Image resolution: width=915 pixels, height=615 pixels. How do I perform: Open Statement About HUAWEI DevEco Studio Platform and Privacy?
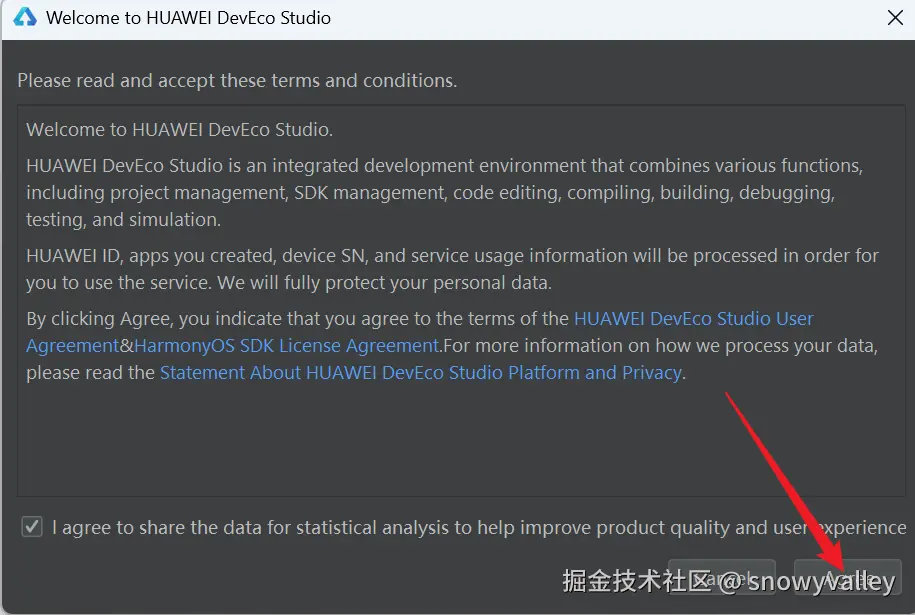click(421, 372)
